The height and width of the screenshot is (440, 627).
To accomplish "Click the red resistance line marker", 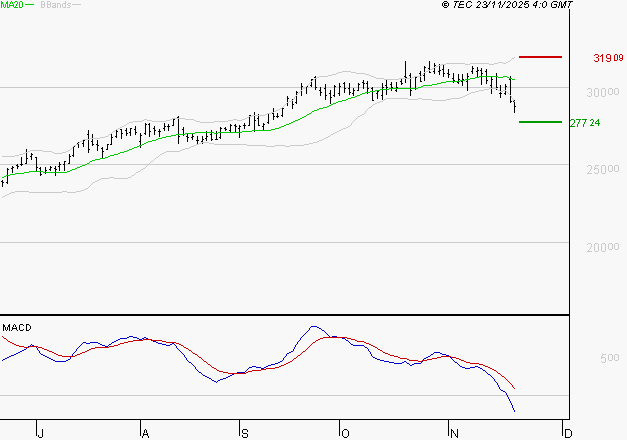I will click(540, 57).
